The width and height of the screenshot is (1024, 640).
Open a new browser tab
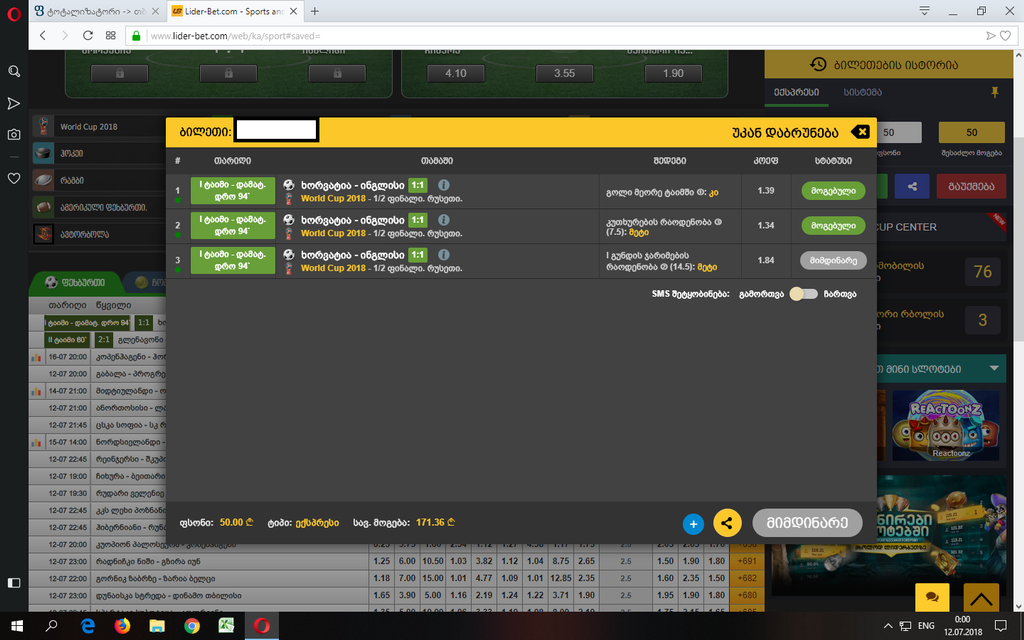point(315,11)
